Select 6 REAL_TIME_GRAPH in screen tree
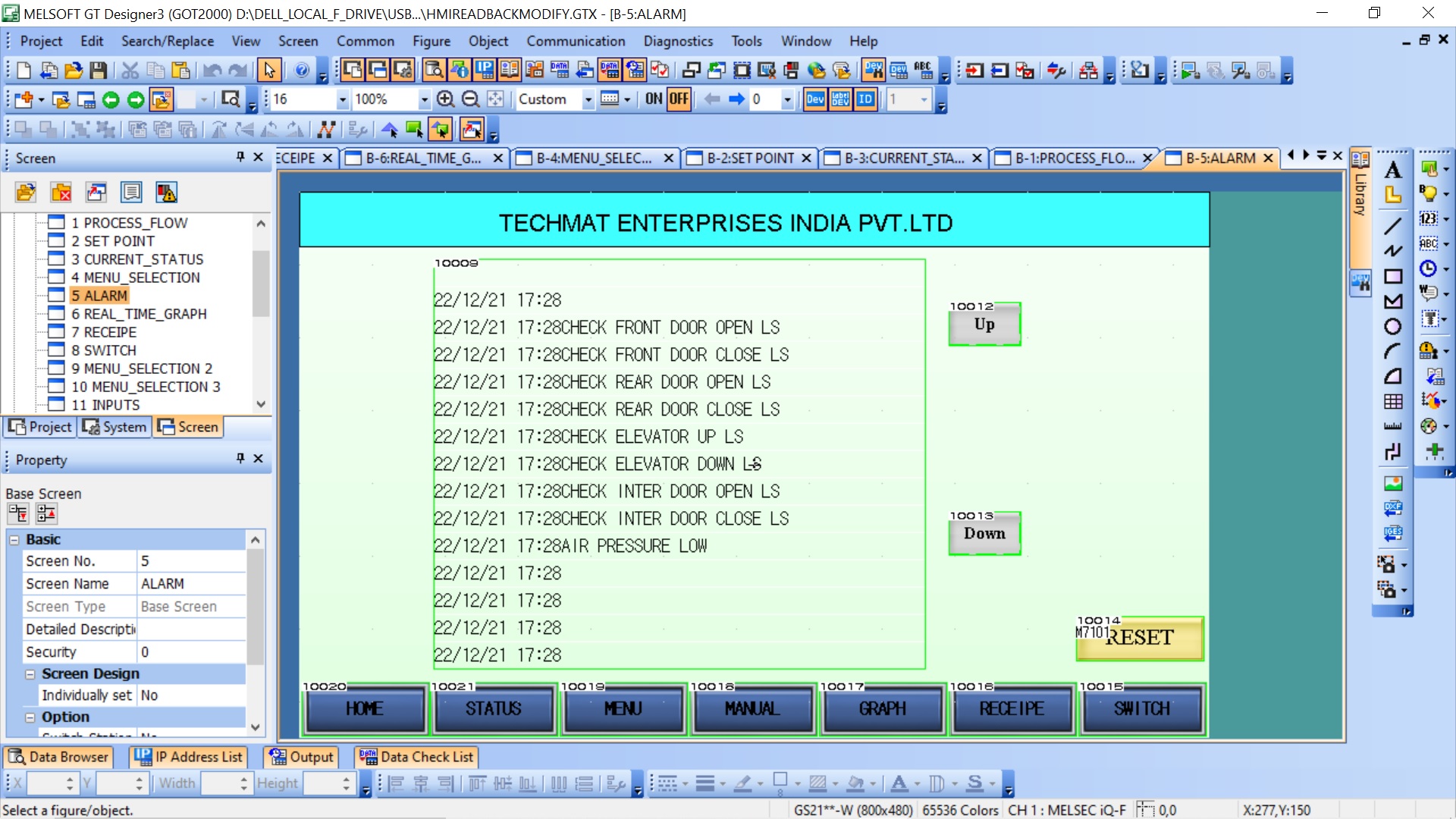Screen dimensions: 1456x819 (138, 314)
